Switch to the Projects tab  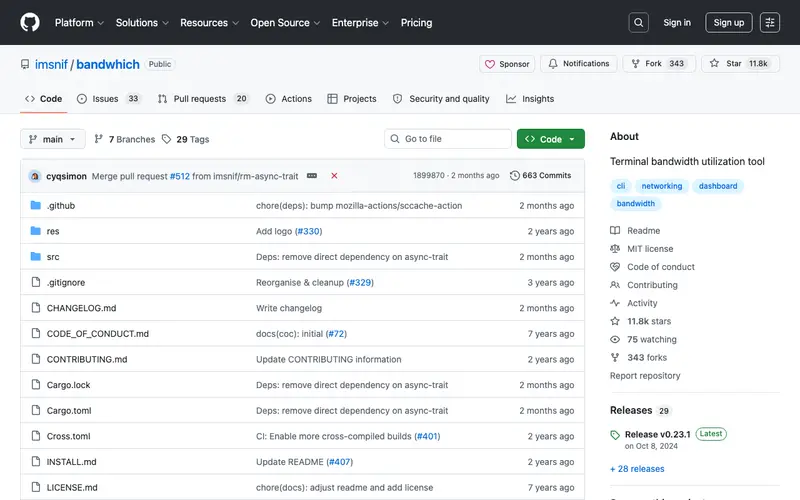click(x=352, y=98)
